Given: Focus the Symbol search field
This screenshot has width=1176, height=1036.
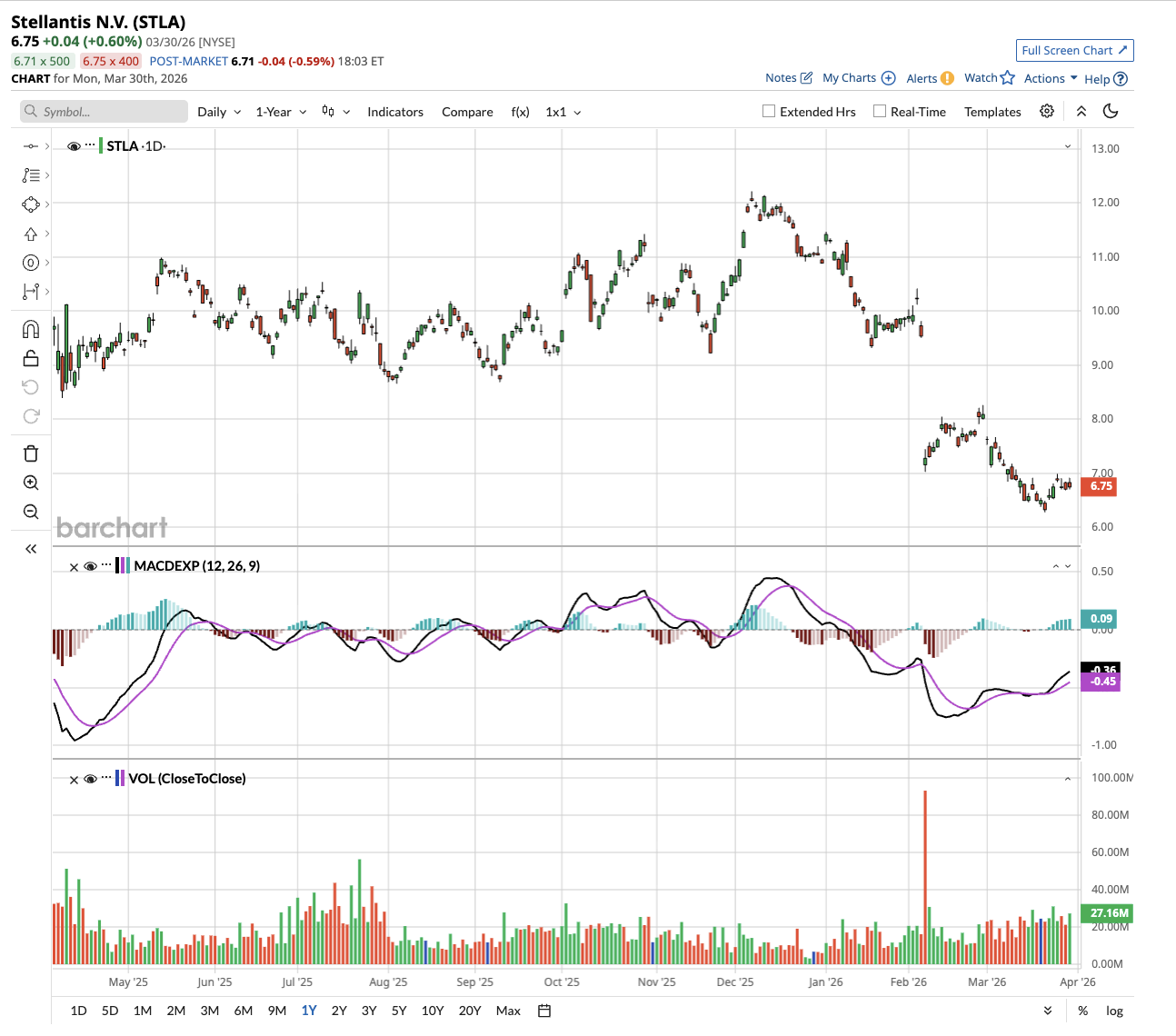Looking at the screenshot, I should [x=104, y=112].
